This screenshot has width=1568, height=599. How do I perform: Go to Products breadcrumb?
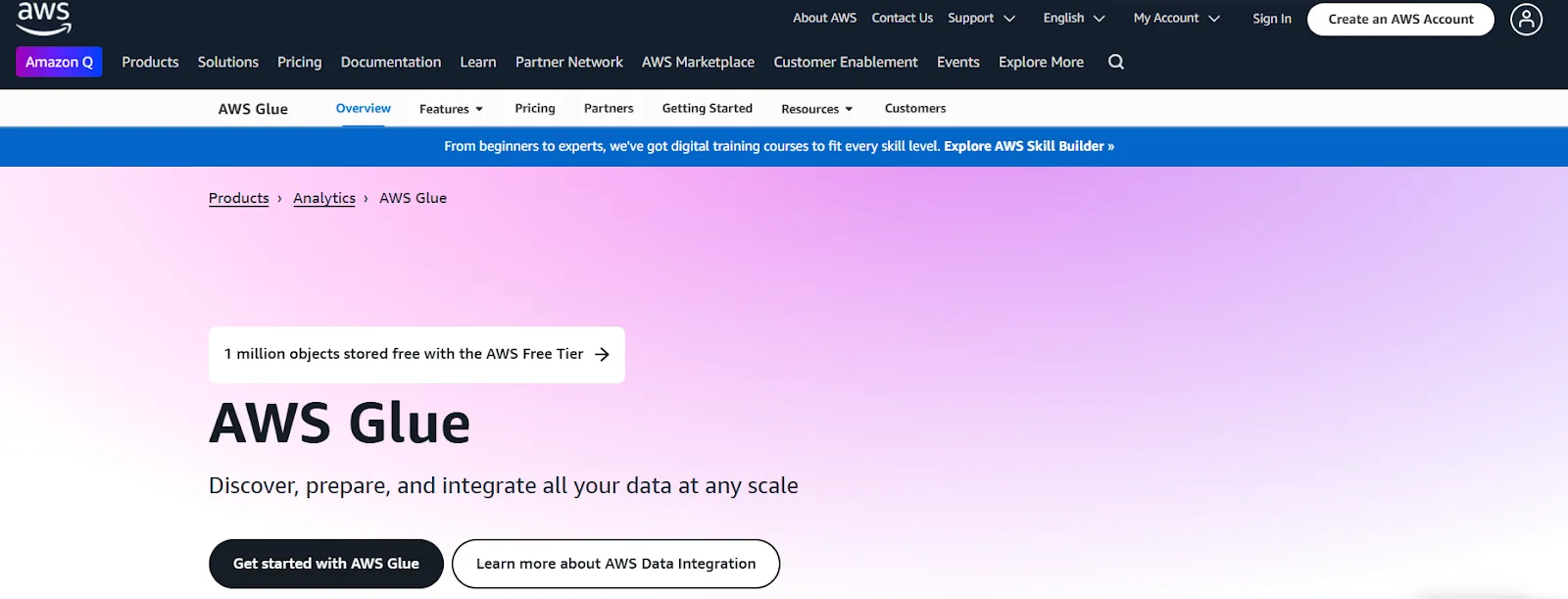(x=238, y=198)
